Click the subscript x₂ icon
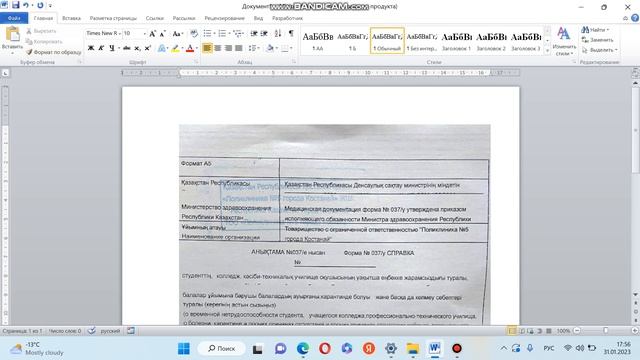Viewport: 640px width, 360px height. pyautogui.click(x=138, y=48)
